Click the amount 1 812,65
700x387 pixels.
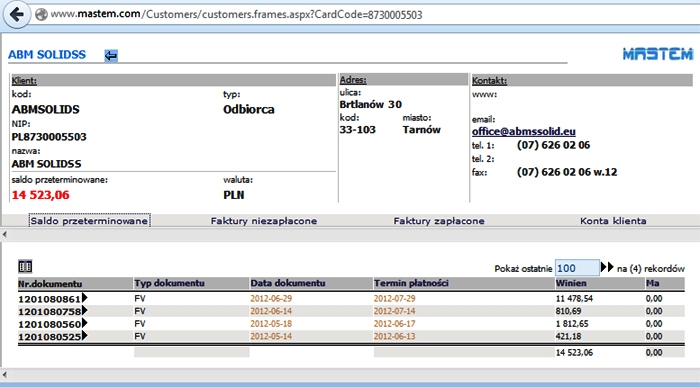(572, 323)
